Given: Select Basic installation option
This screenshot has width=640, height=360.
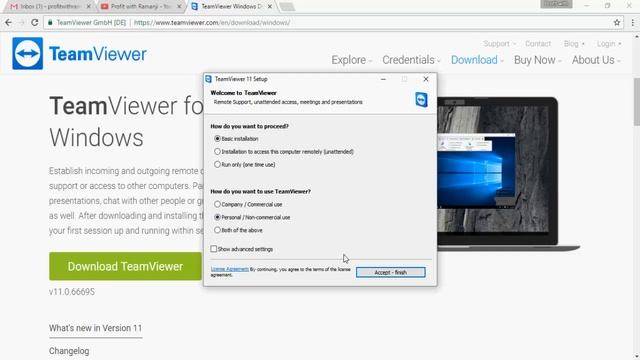Looking at the screenshot, I should 236,139.
